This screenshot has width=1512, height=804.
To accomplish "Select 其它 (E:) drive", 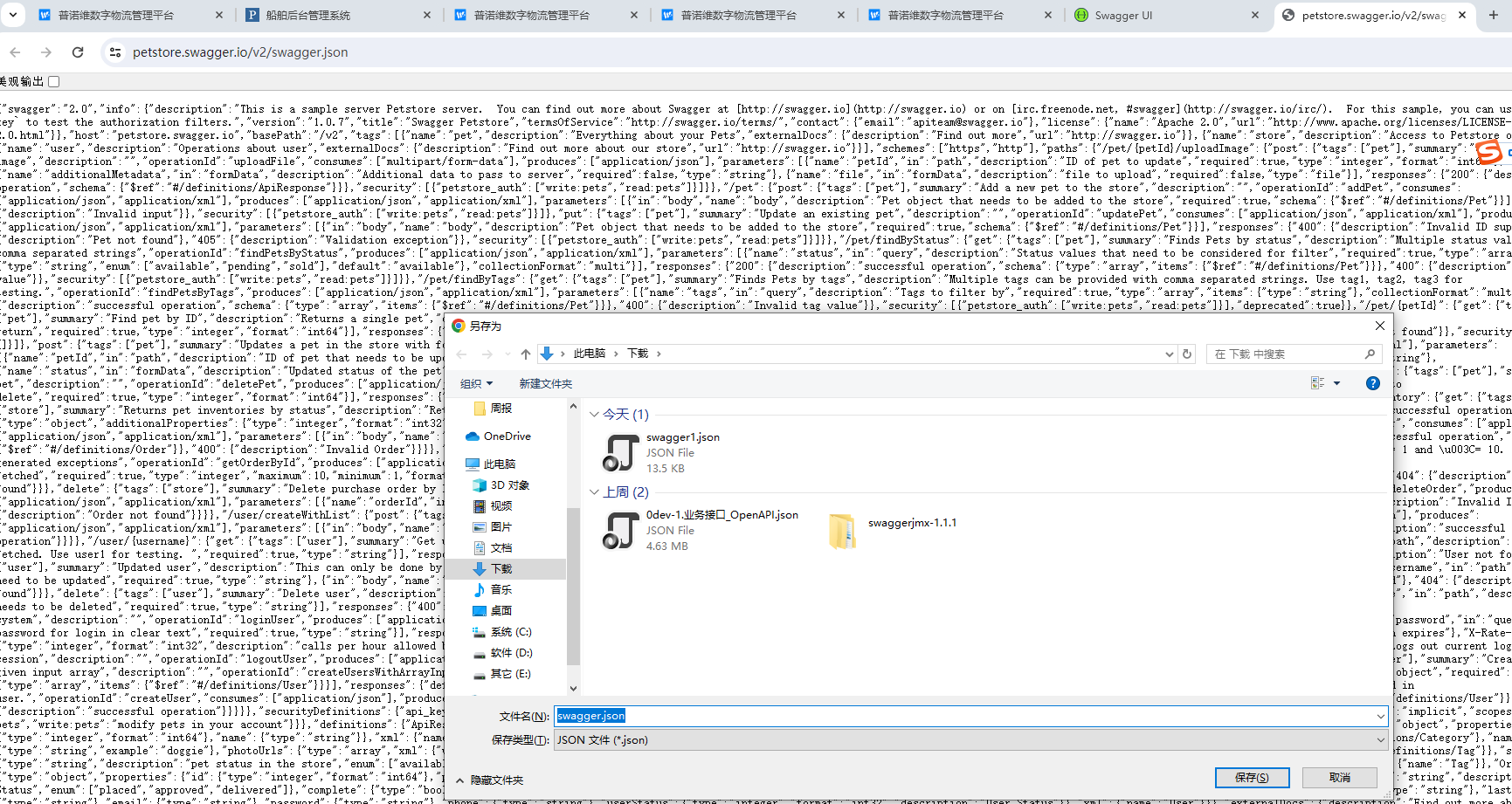I will (510, 674).
